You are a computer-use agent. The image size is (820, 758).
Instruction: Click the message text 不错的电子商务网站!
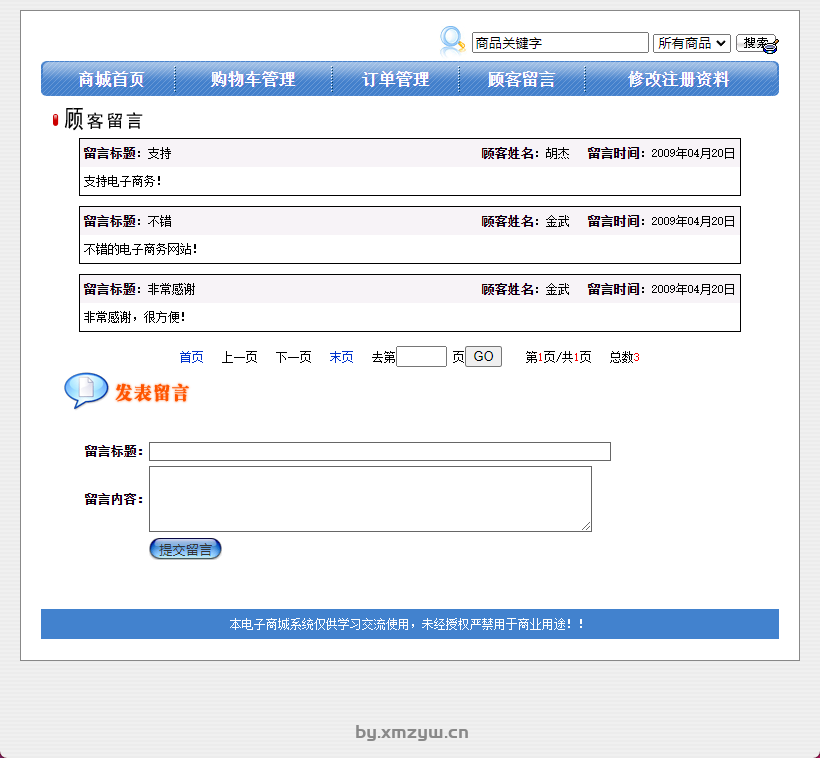(x=140, y=250)
